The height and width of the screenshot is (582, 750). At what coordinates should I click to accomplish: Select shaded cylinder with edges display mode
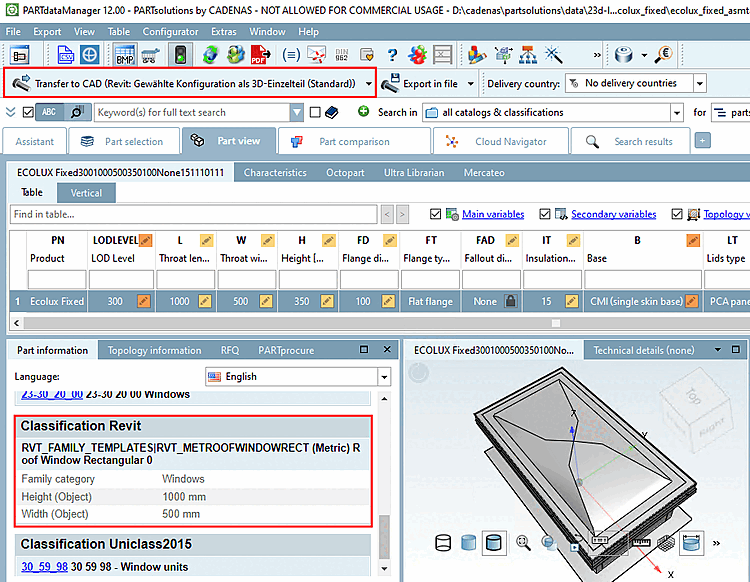coord(494,543)
